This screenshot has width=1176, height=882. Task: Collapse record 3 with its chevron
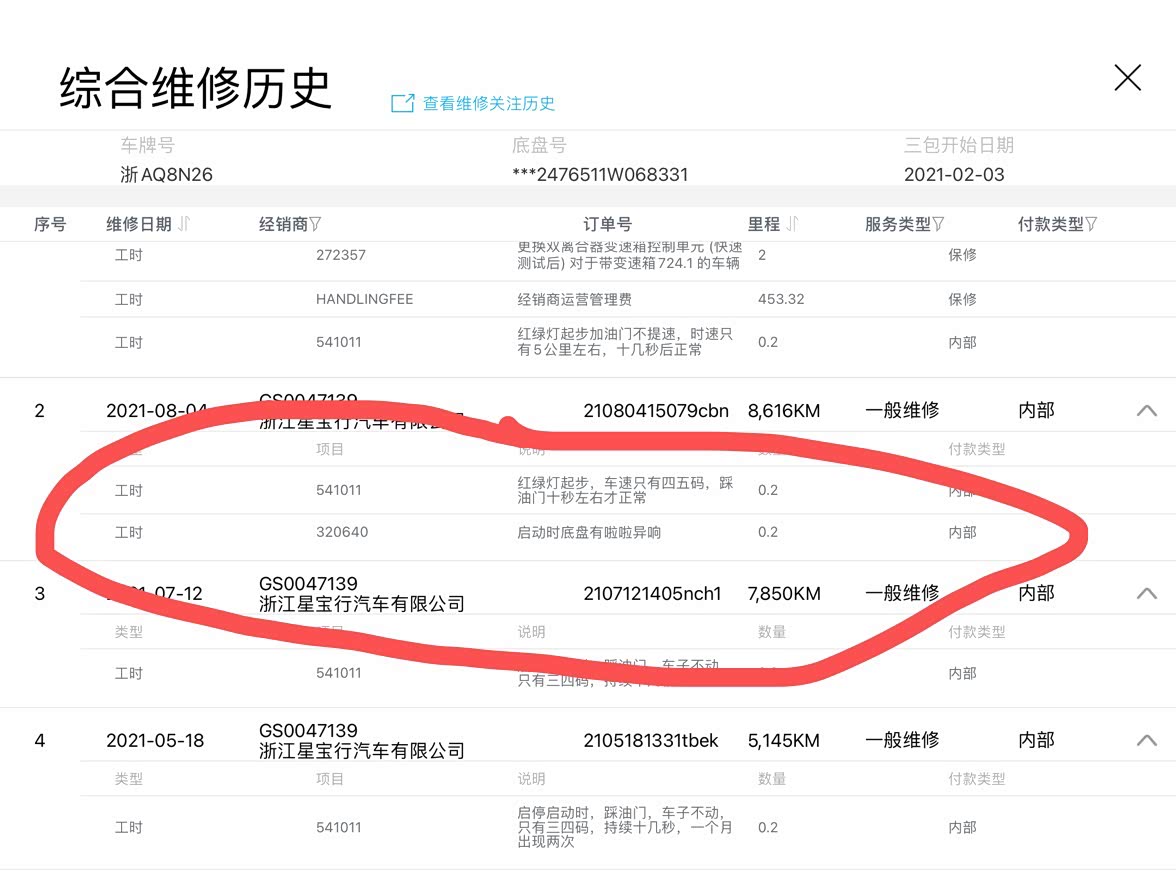[1146, 593]
